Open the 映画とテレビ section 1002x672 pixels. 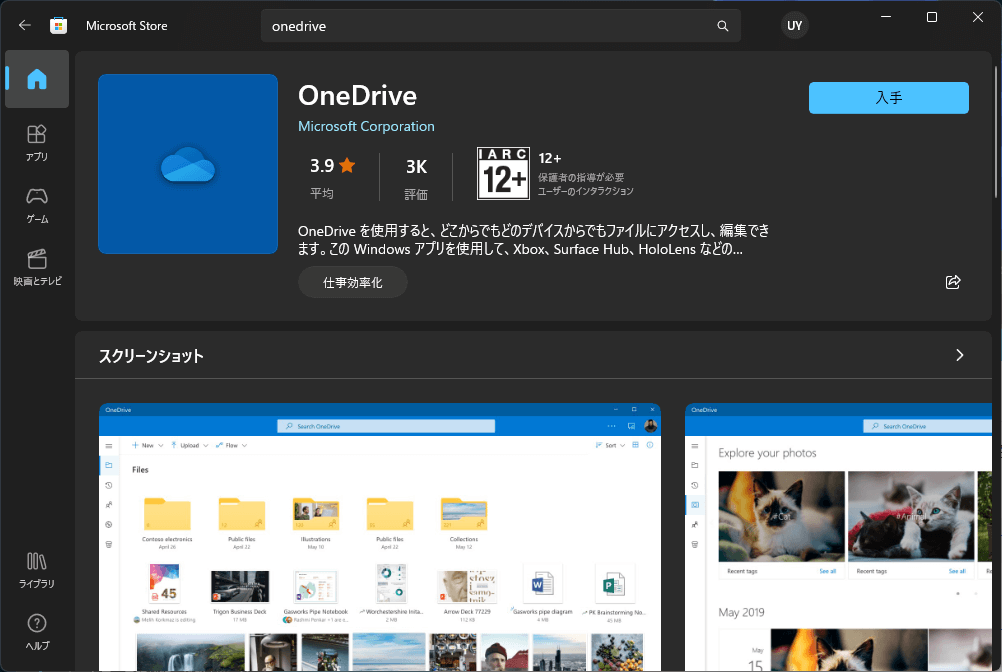36,269
